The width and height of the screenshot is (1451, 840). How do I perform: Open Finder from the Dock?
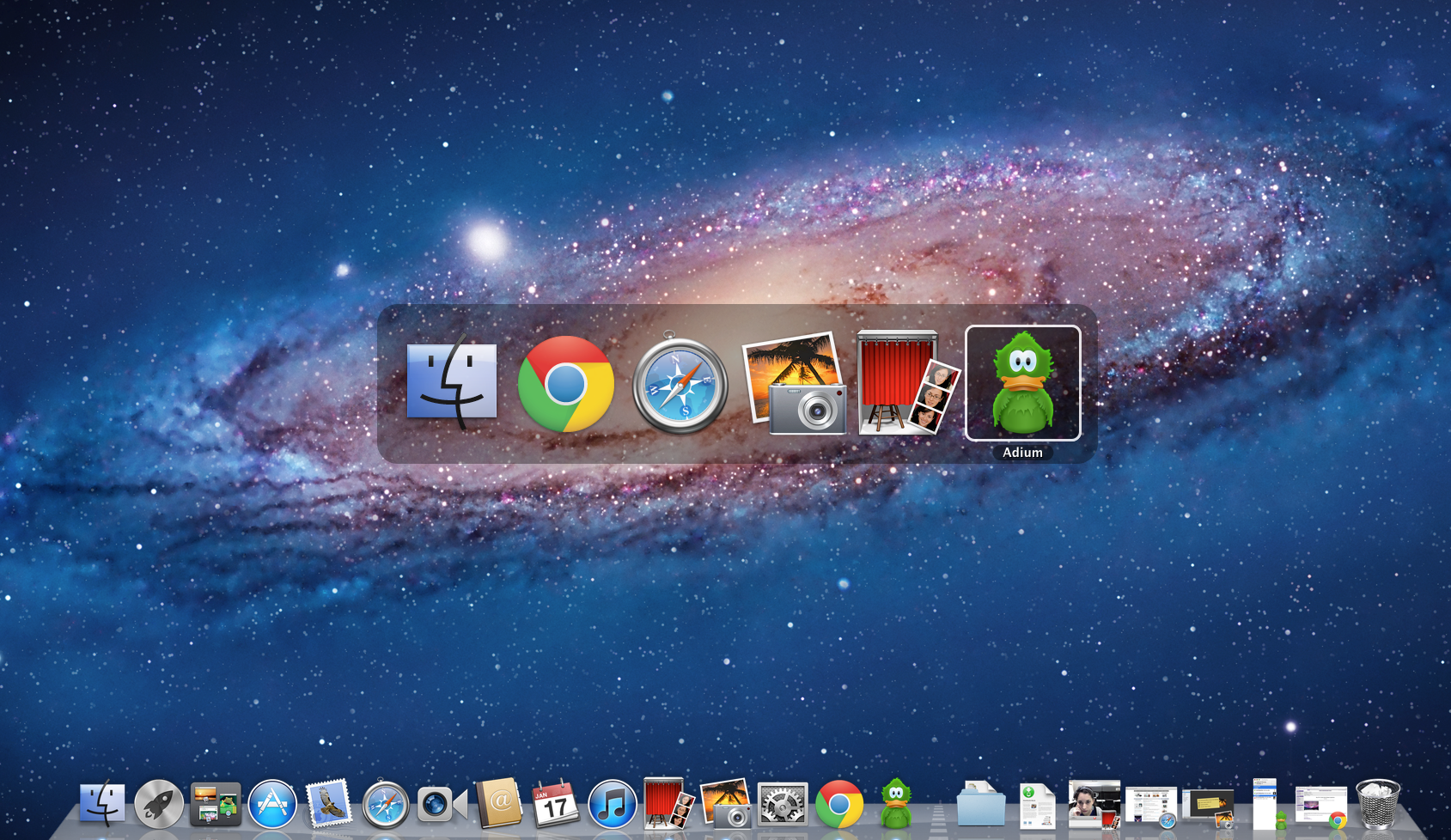pos(102,805)
